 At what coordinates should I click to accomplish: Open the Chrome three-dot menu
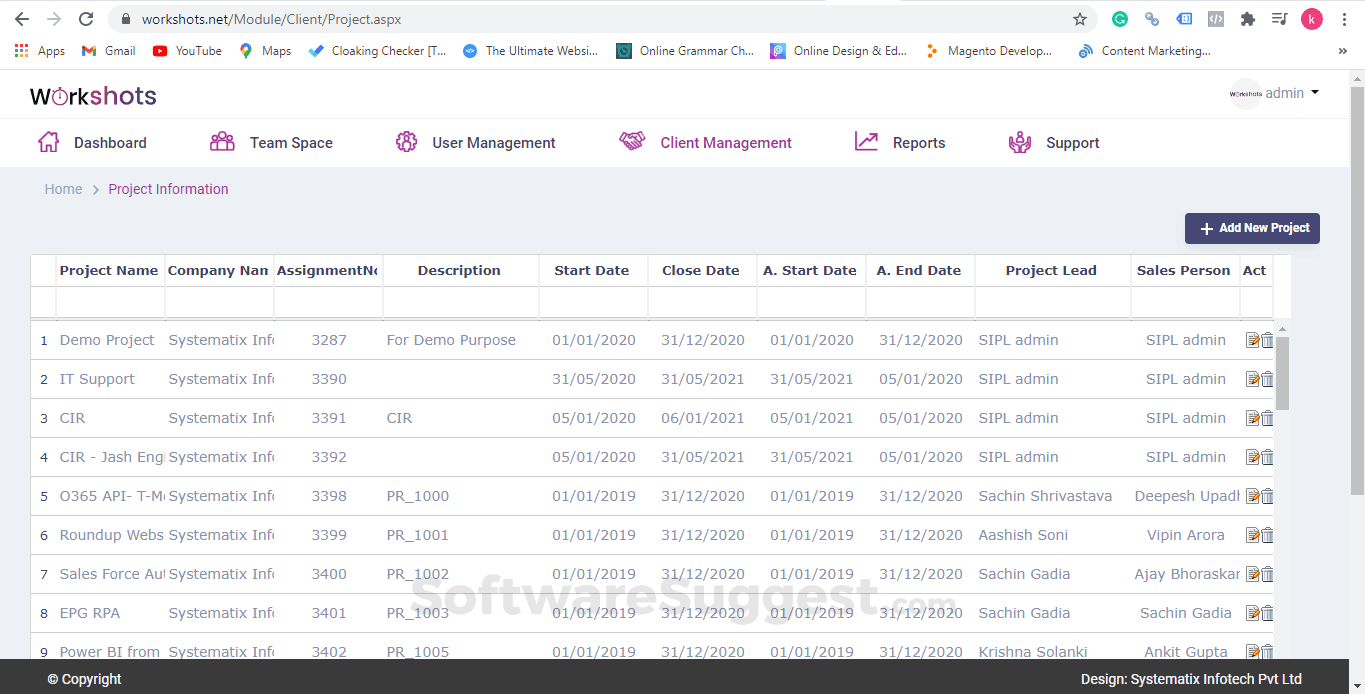1343,18
